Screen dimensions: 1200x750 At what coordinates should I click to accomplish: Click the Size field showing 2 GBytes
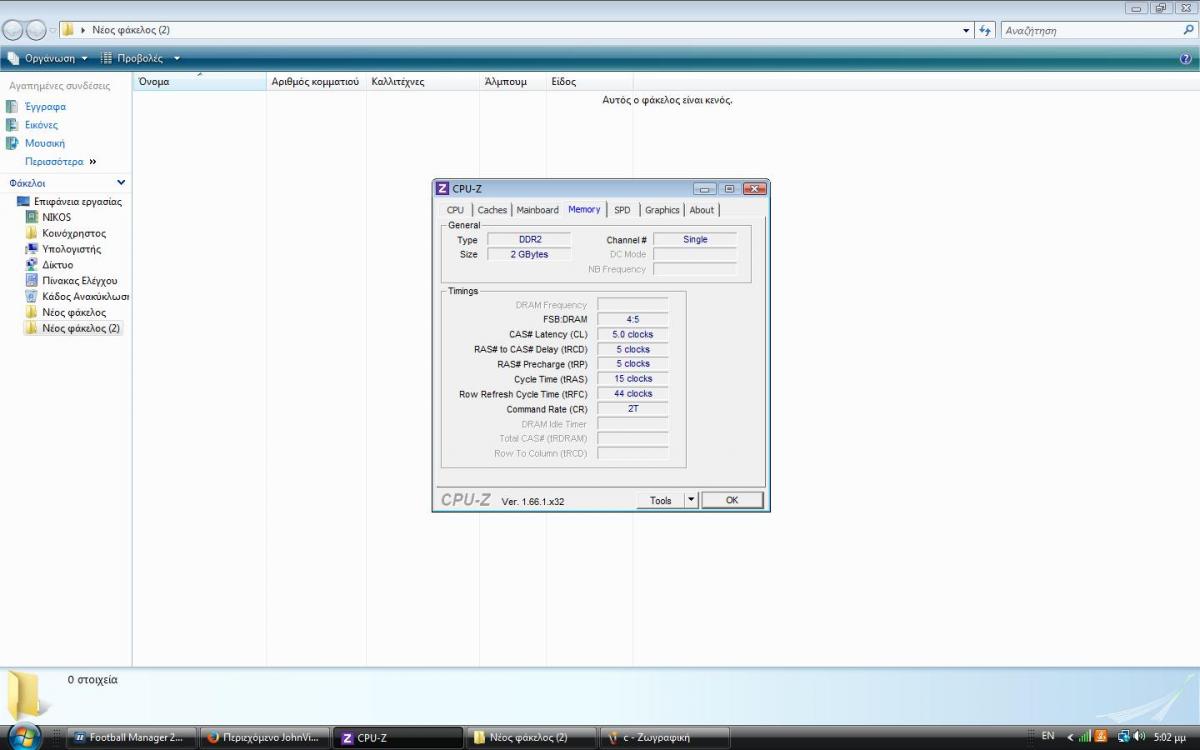click(x=529, y=255)
